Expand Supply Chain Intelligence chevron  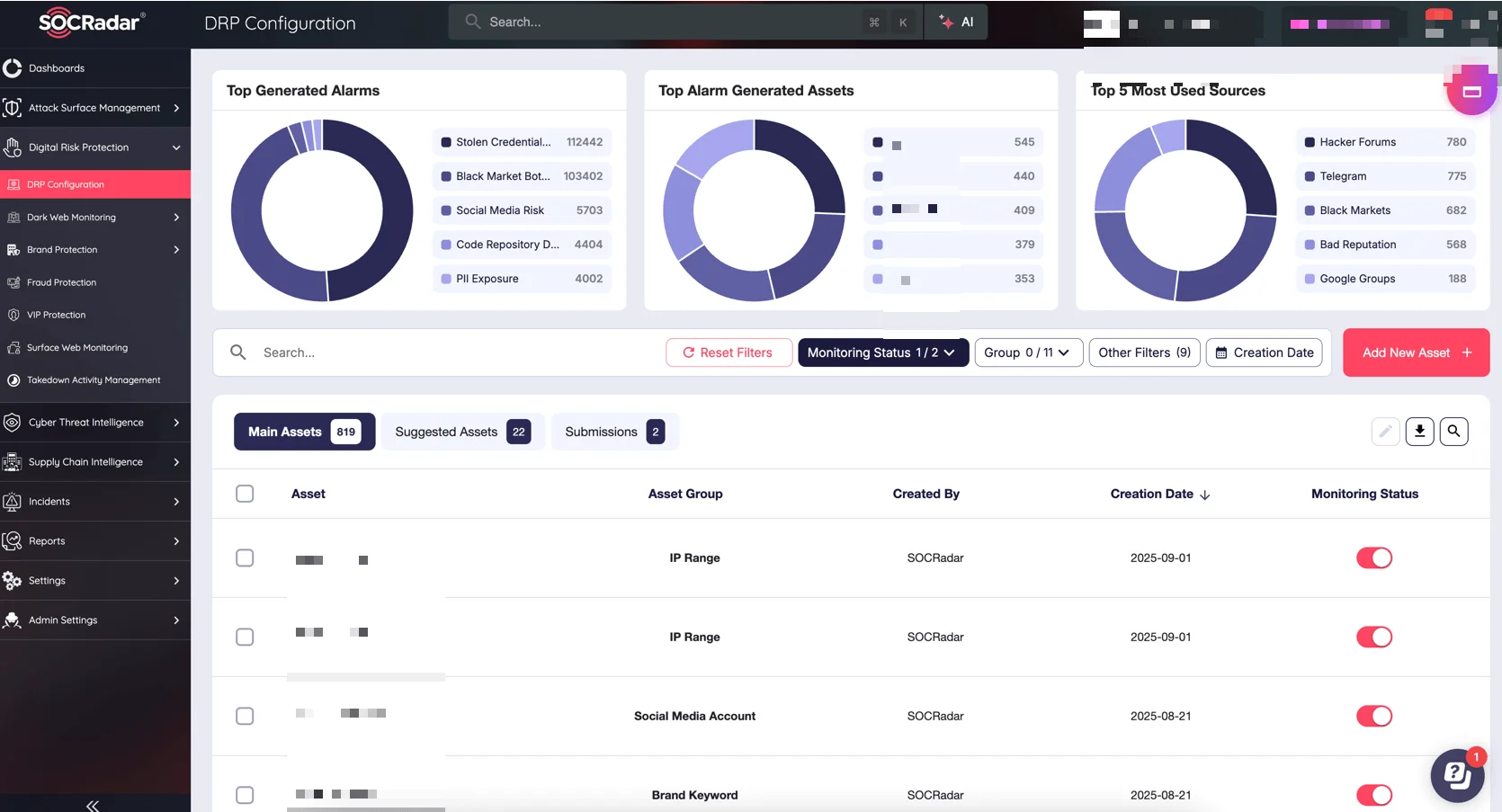(x=176, y=462)
